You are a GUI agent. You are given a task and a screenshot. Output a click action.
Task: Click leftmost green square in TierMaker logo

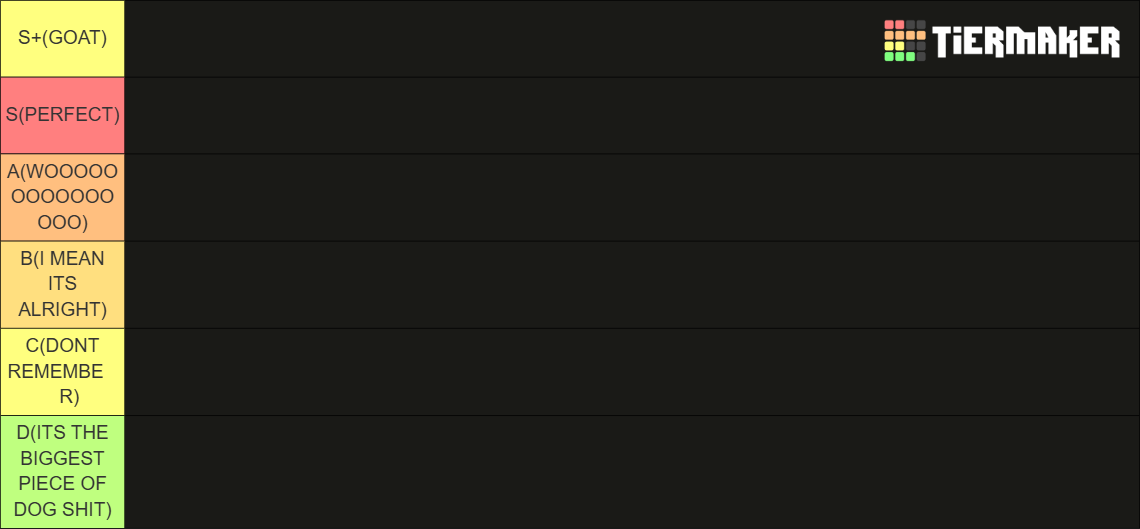pyautogui.click(x=889, y=57)
